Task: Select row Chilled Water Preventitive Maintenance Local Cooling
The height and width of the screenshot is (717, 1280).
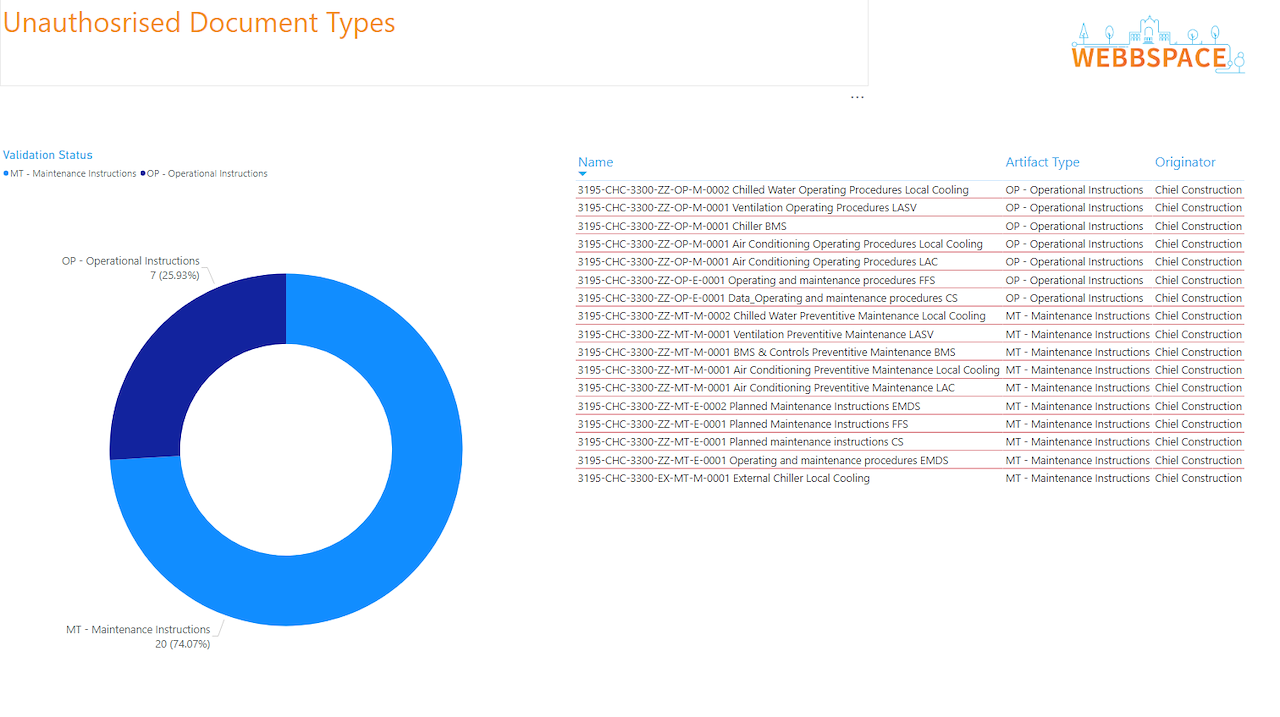Action: point(910,316)
